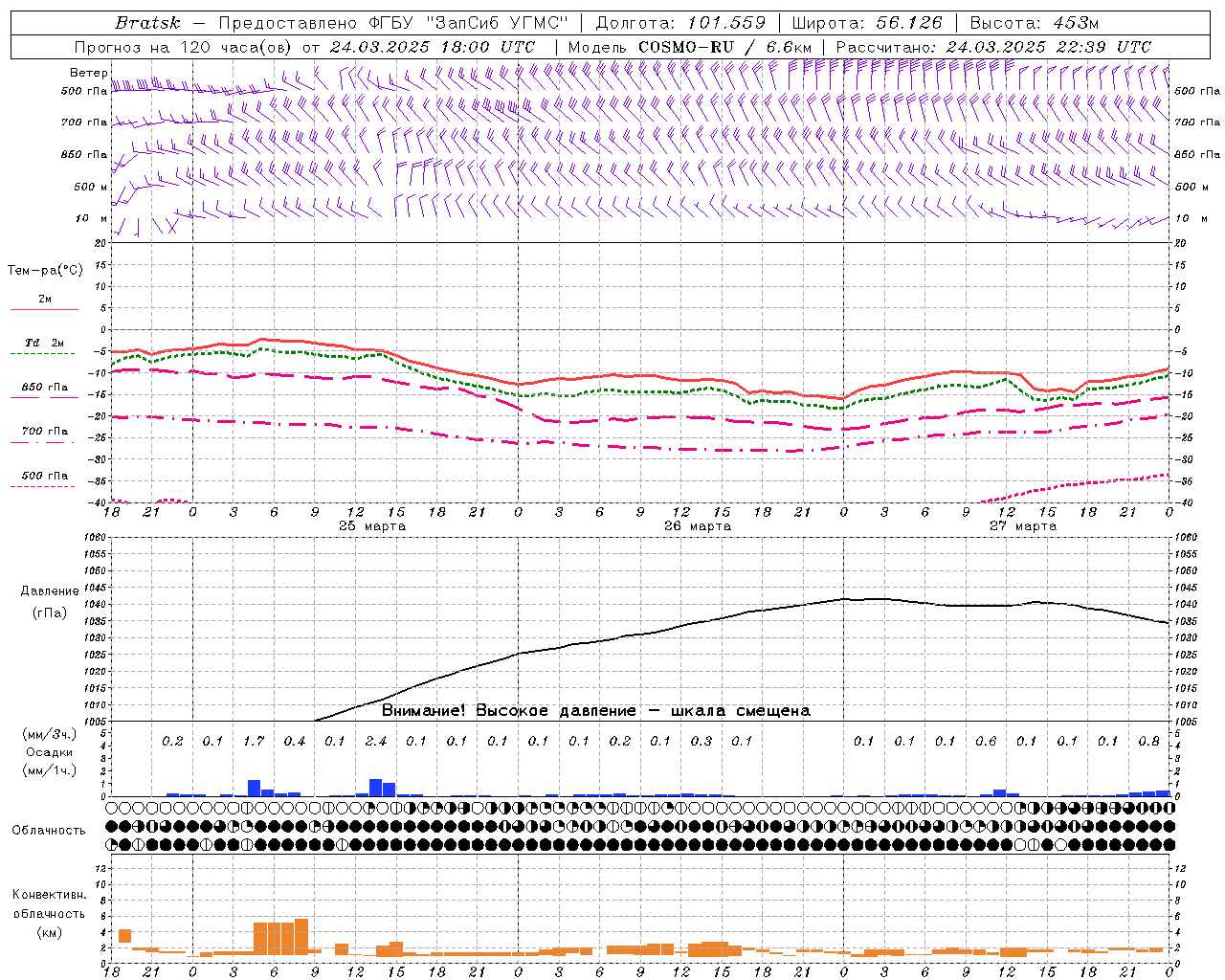Click the warning "Внимание! Высокое давление – шкала смещена"
This screenshot has height=980, width=1225.
pos(596,711)
